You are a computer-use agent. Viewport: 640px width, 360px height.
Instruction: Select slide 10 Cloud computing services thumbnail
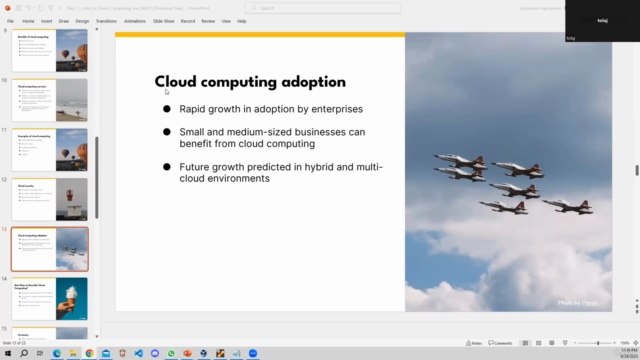50,100
